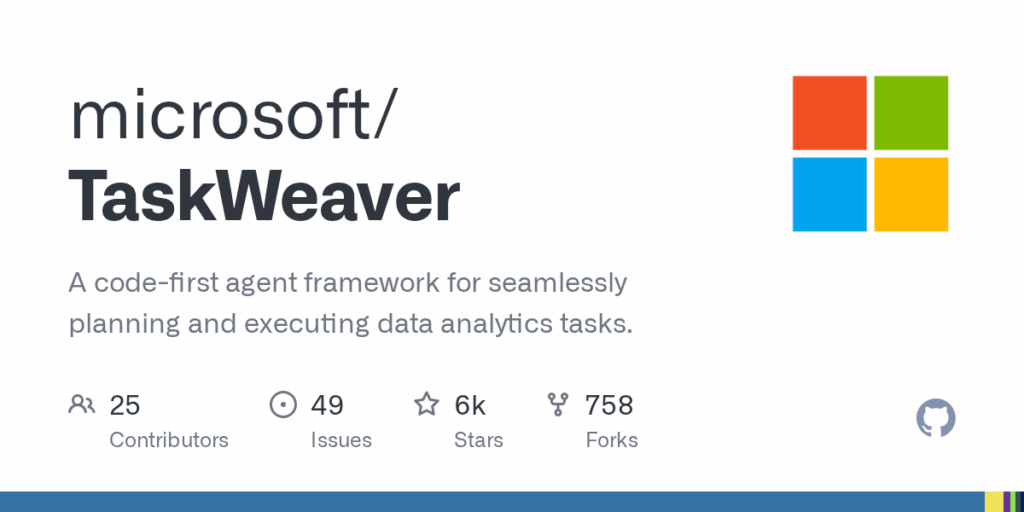
Task: Click the TaskWeaver repository name
Action: [264, 197]
